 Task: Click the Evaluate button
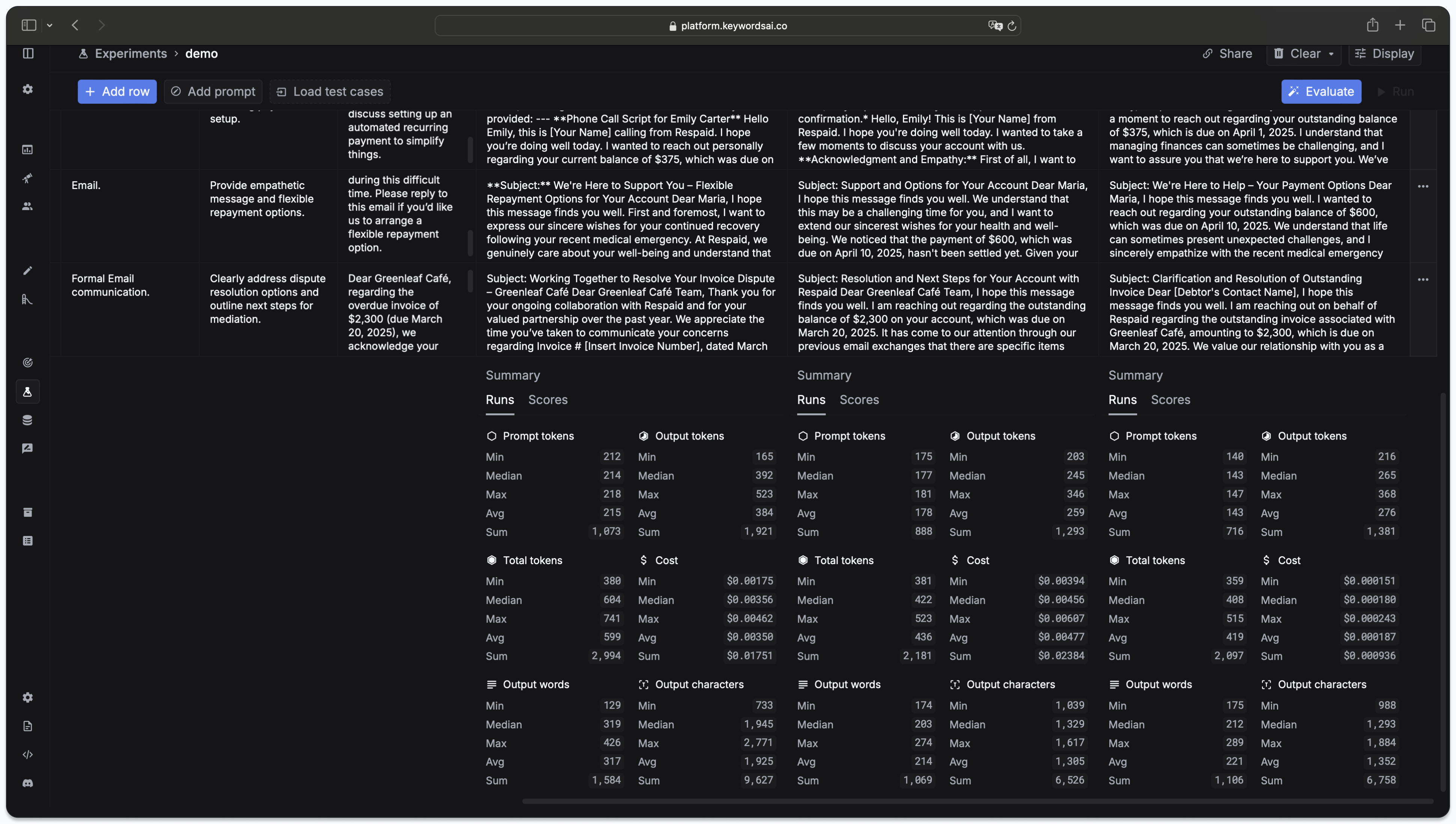tap(1321, 92)
